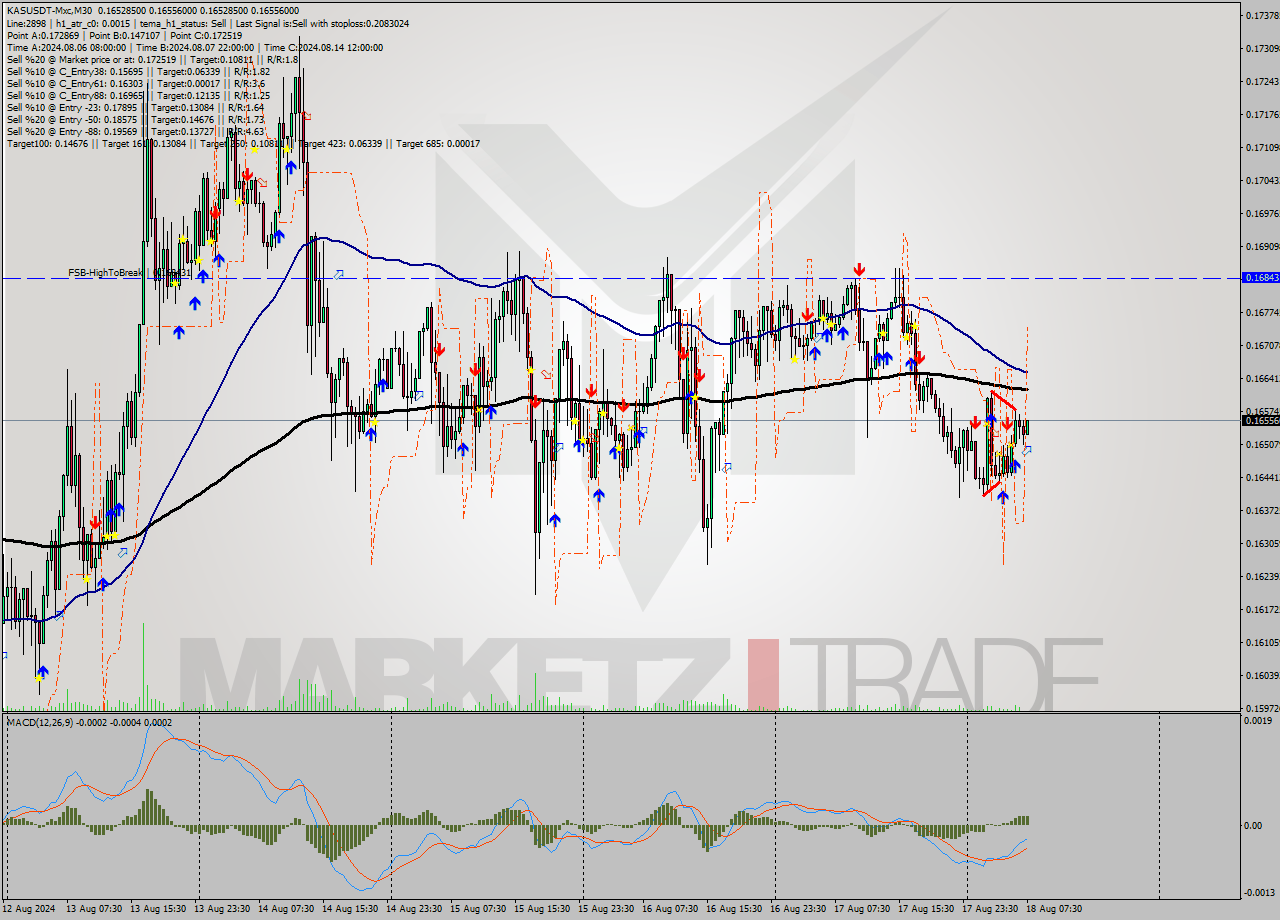The height and width of the screenshot is (920, 1280).
Task: Click the '15 Aug 23:30' time label
Action: [606, 909]
